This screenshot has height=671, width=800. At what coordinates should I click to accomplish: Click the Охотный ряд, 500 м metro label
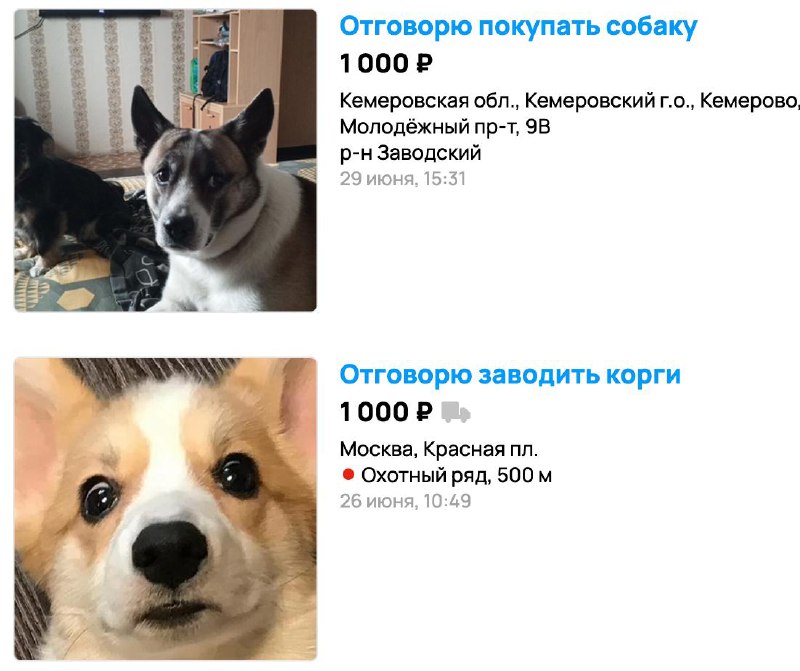456,475
